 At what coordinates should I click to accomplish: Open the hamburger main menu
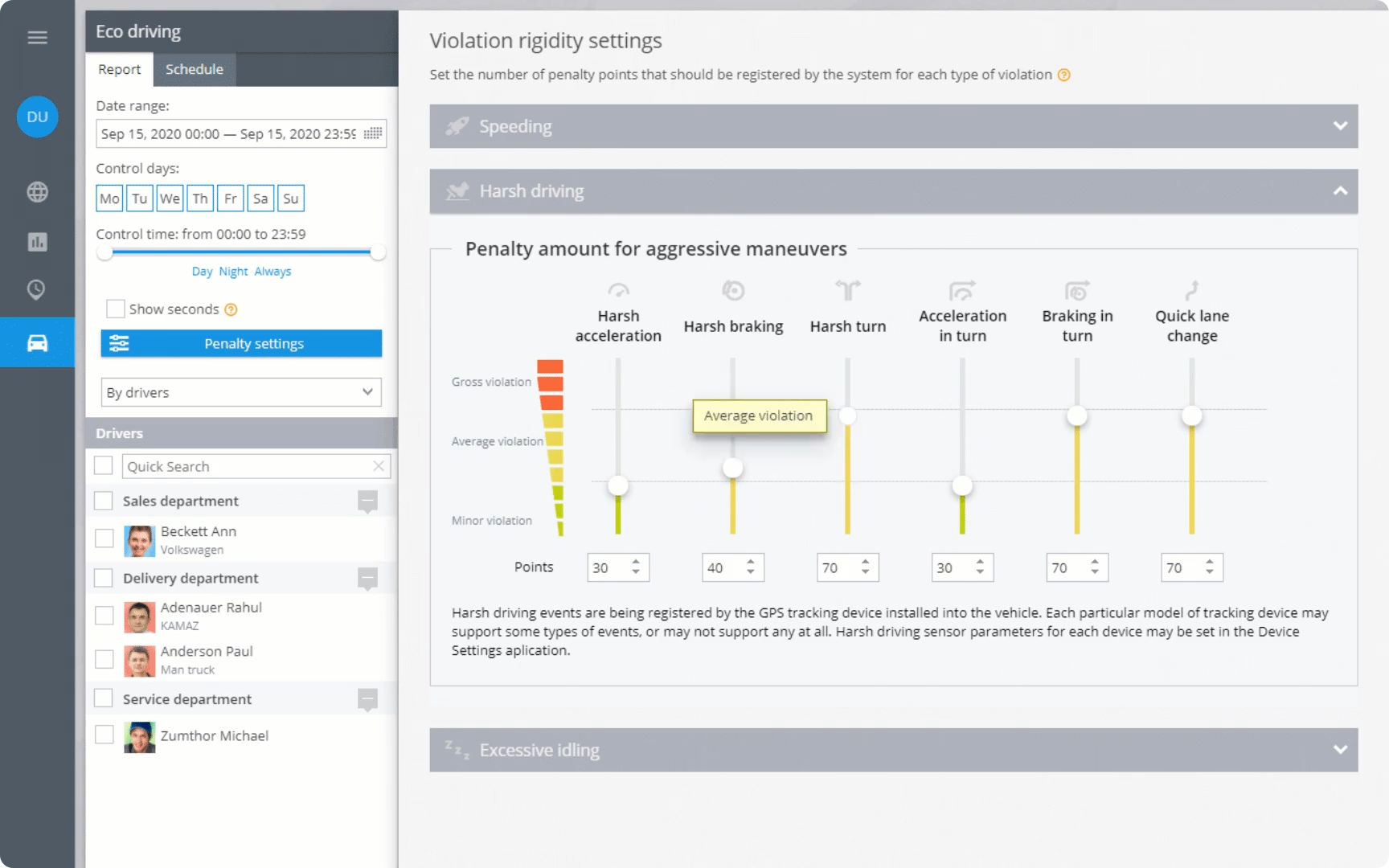37,37
